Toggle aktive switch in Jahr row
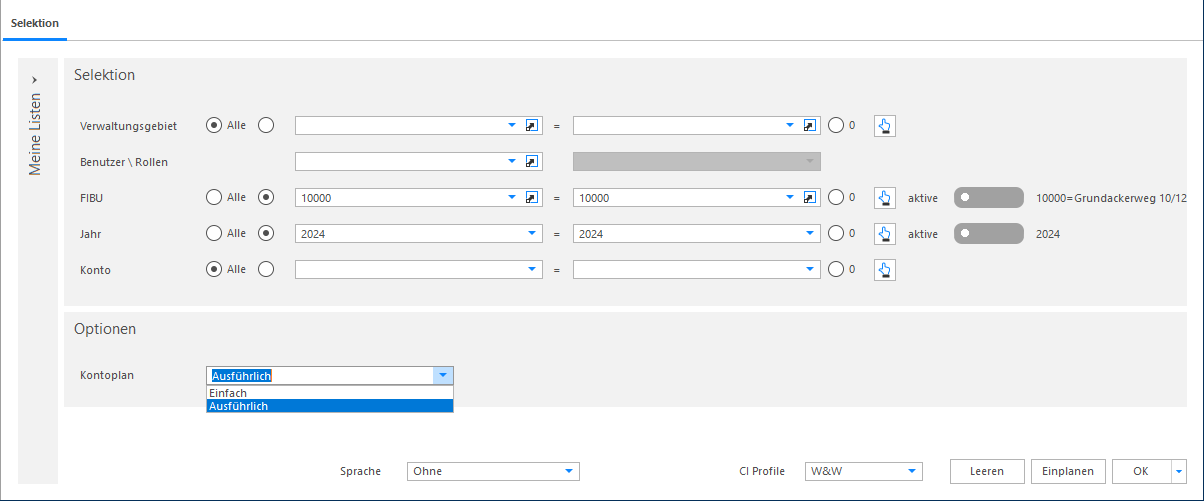Screen dimensions: 1204x501 pos(990,234)
